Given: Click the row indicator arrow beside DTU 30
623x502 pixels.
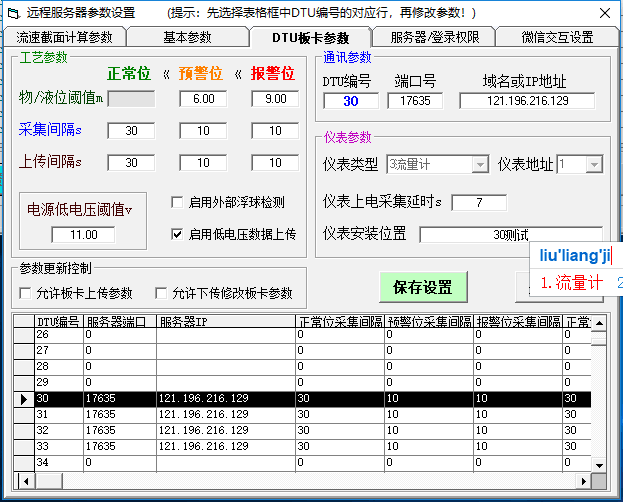Looking at the screenshot, I should (x=22, y=399).
